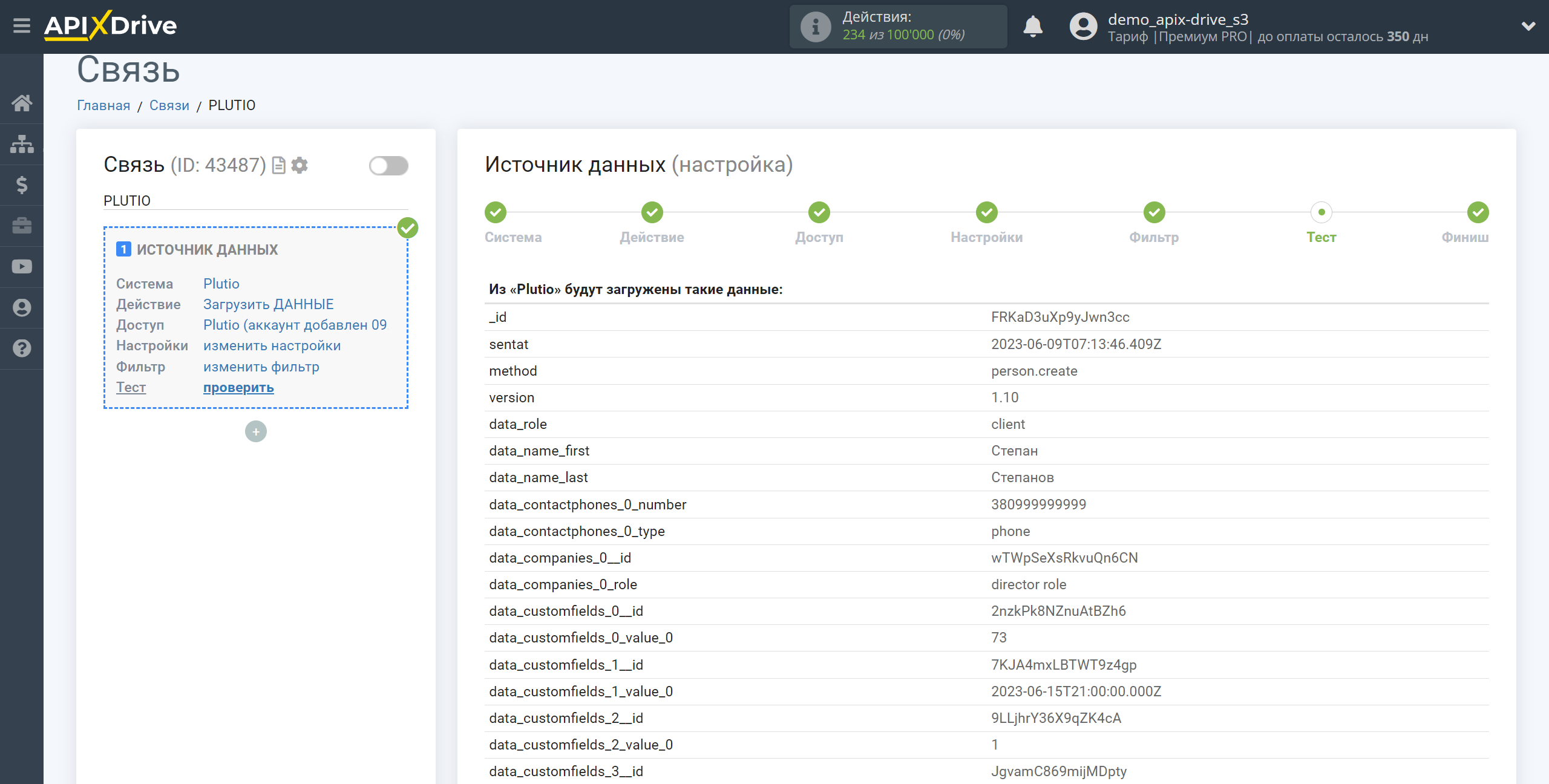This screenshot has height=784, width=1549.
Task: Click the data_customfields_0_value_0 value 73
Action: [999, 638]
